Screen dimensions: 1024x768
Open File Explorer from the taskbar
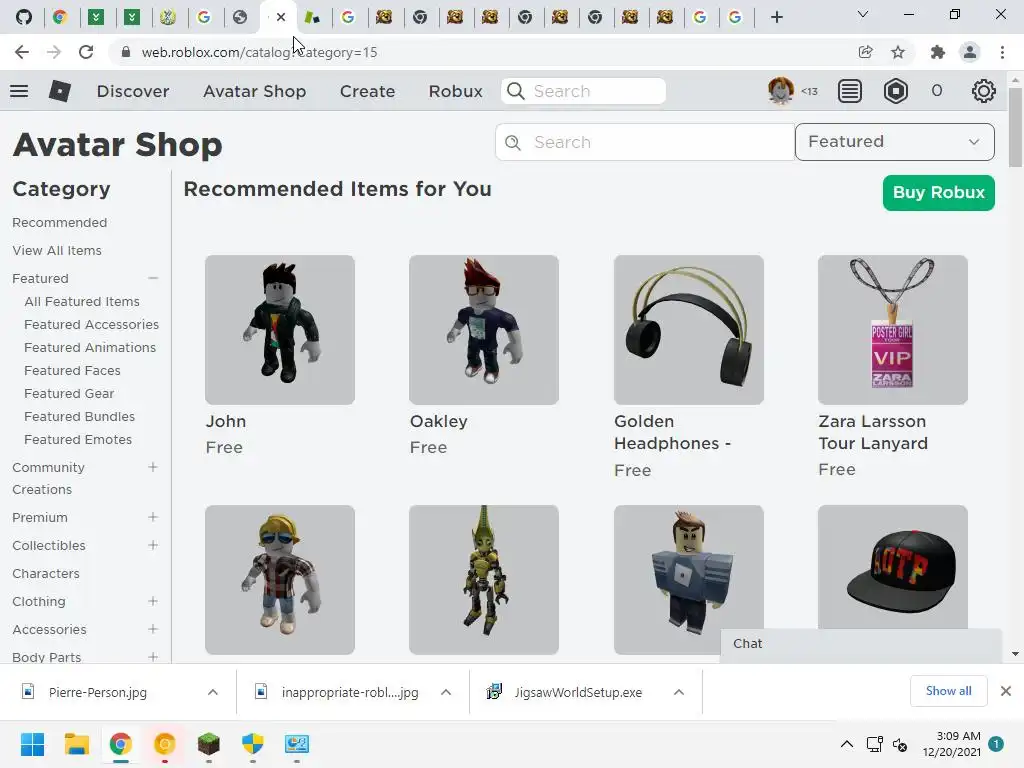click(76, 744)
